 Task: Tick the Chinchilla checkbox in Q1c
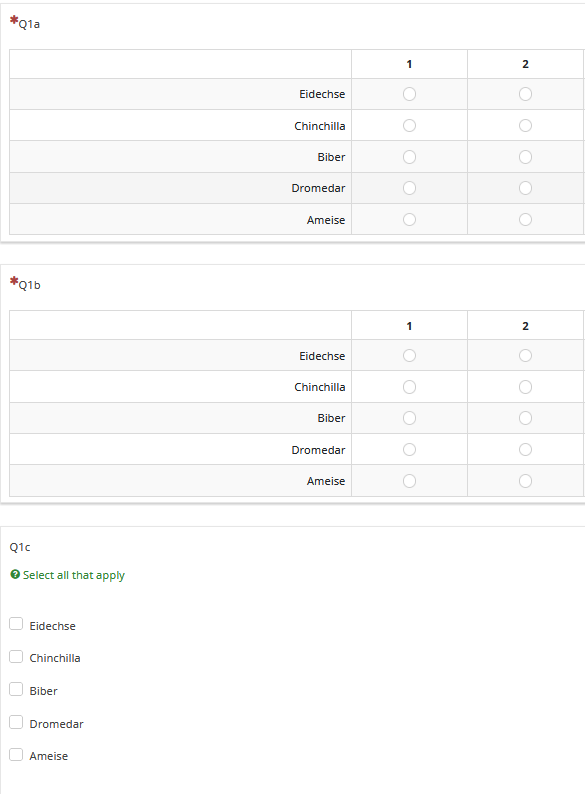16,657
